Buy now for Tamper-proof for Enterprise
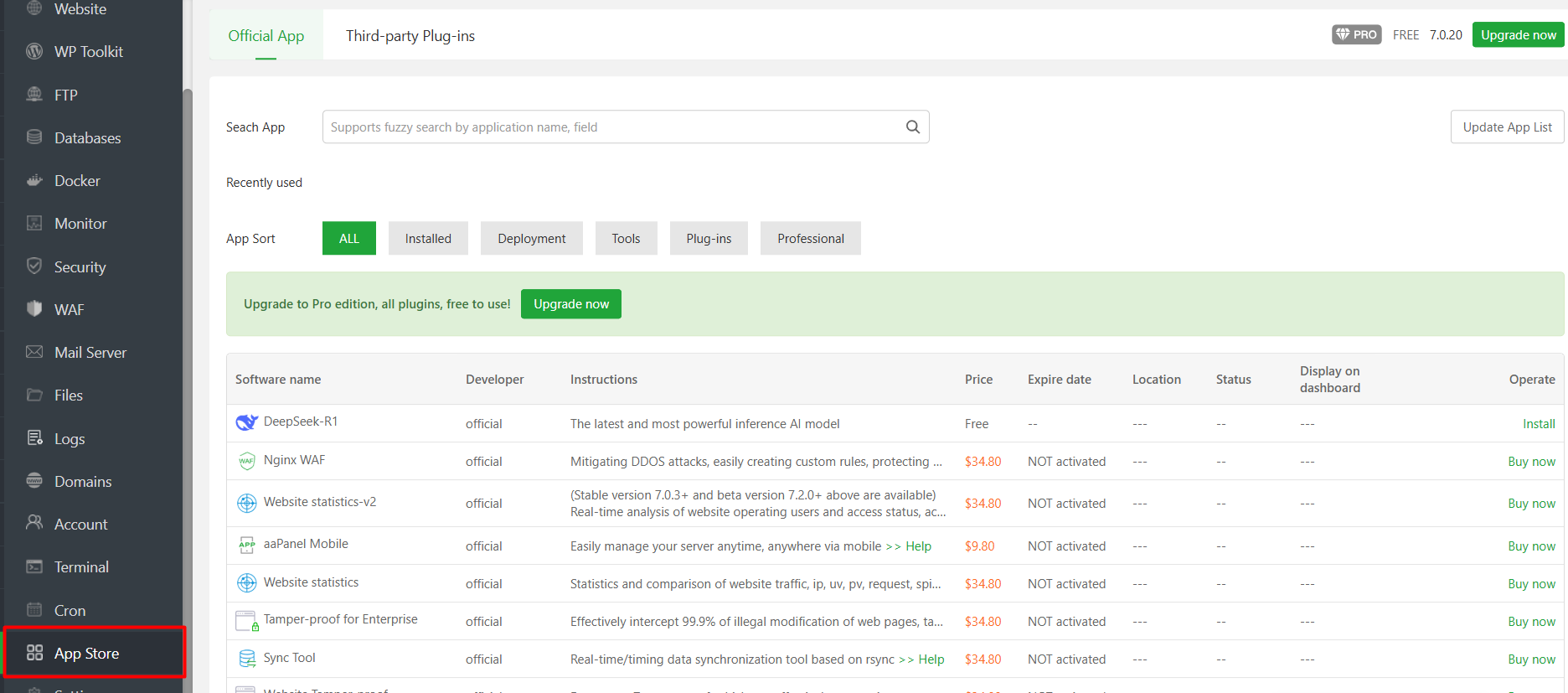This screenshot has height=693, width=1568. (x=1531, y=622)
